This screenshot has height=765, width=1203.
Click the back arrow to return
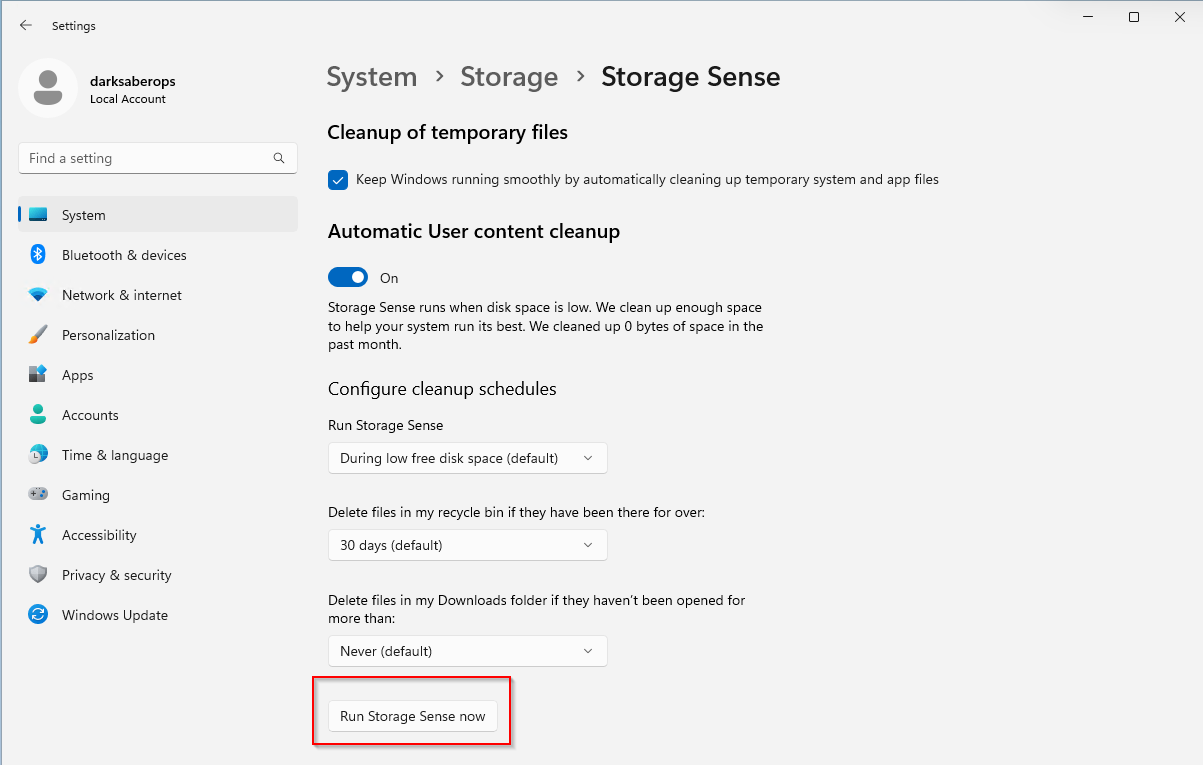pos(26,25)
